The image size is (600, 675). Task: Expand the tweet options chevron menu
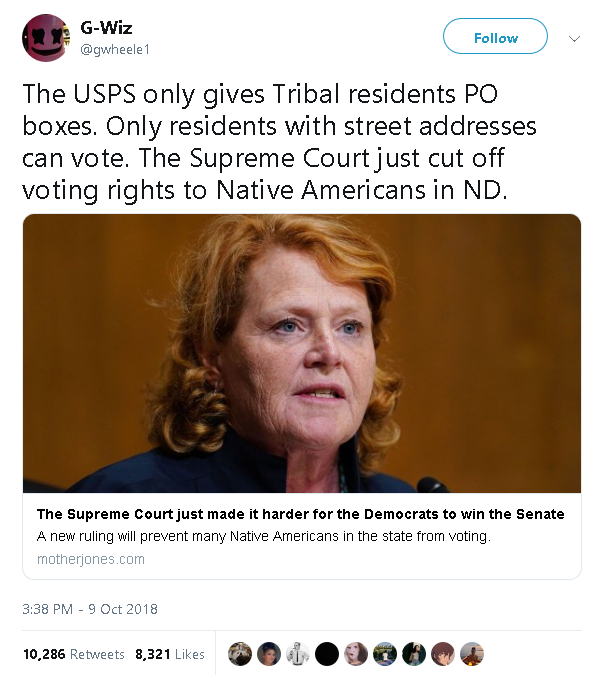(574, 38)
